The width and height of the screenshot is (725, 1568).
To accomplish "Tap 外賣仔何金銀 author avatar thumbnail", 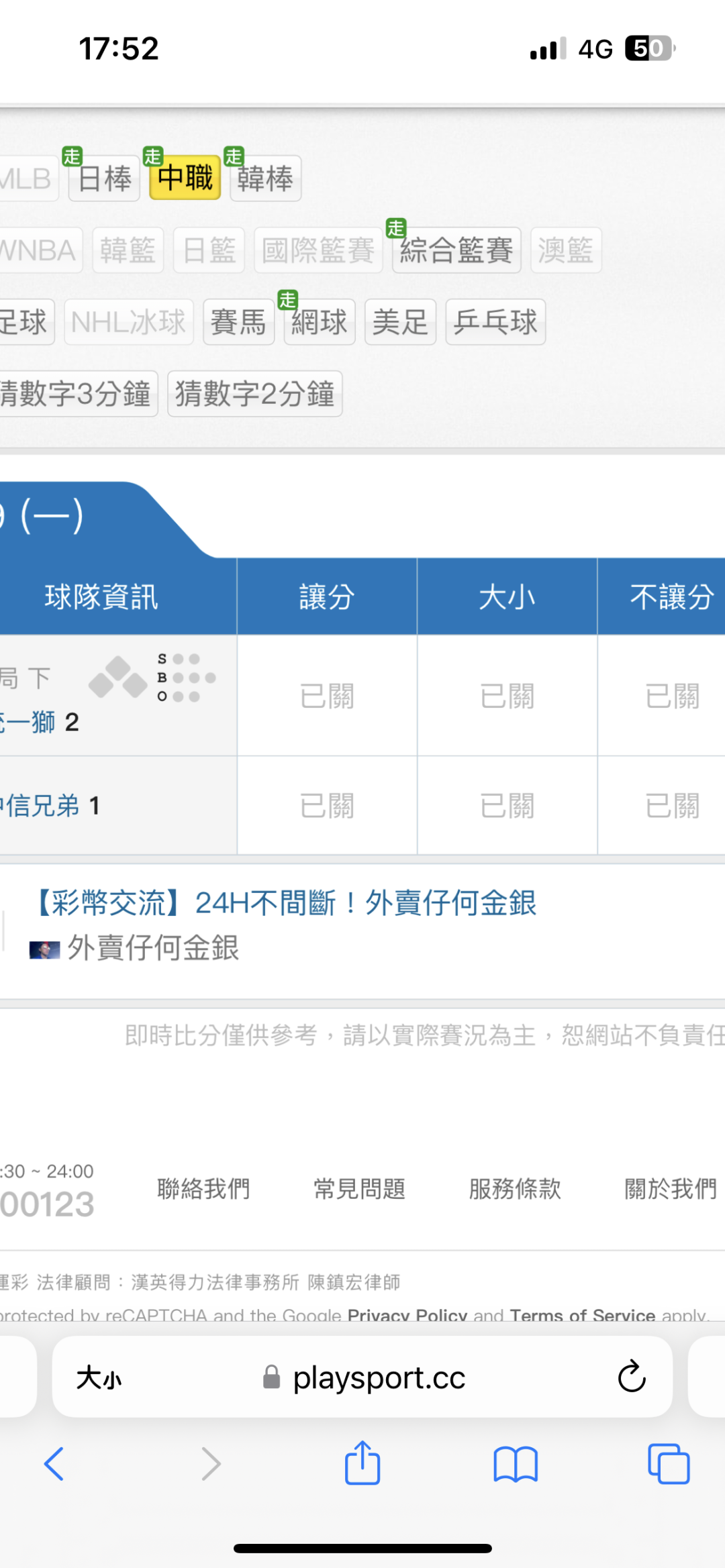I will (x=44, y=950).
